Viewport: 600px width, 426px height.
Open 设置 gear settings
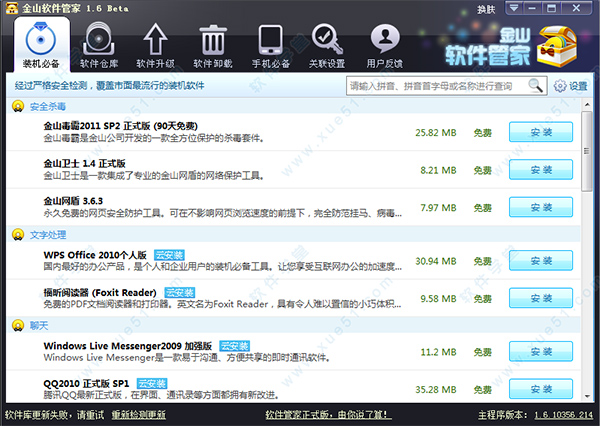coord(571,86)
